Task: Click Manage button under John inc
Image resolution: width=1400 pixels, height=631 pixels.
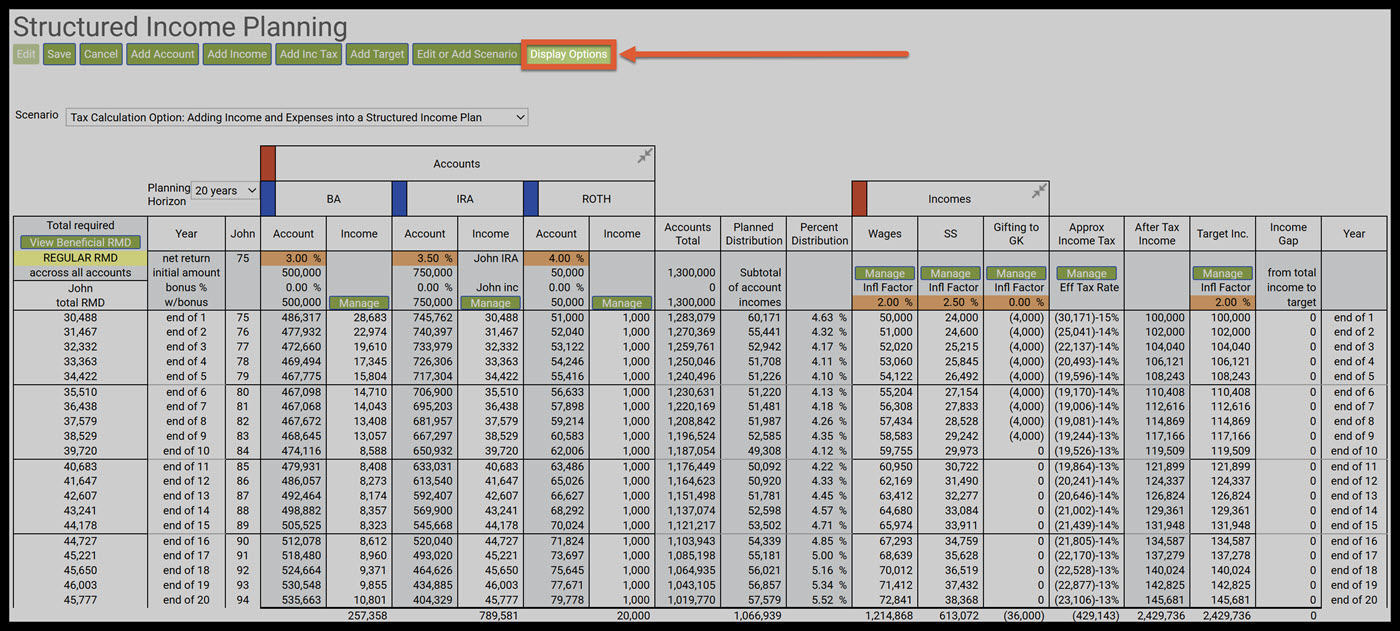Action: (490, 303)
